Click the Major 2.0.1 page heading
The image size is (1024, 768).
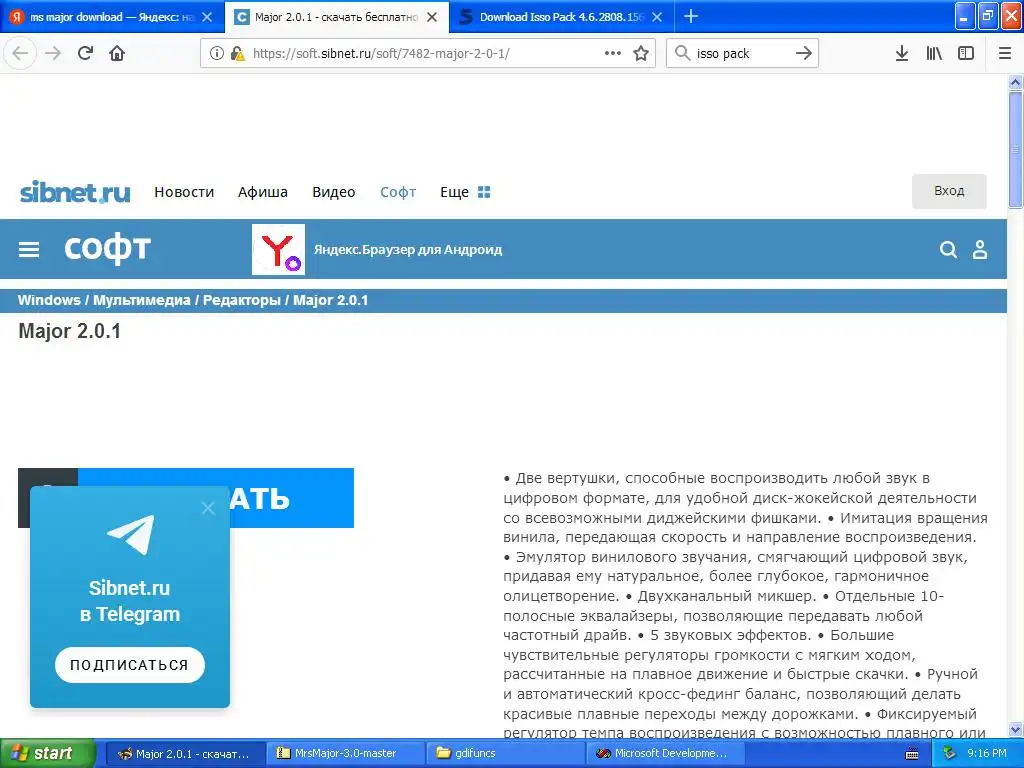pos(69,331)
